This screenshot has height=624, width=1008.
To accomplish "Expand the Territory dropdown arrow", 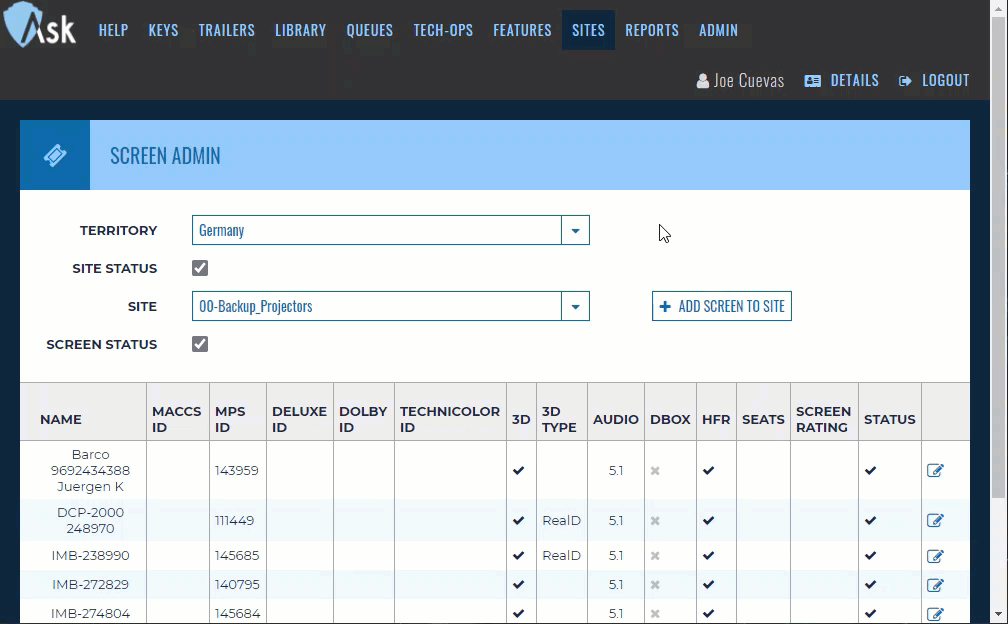I will pos(575,230).
